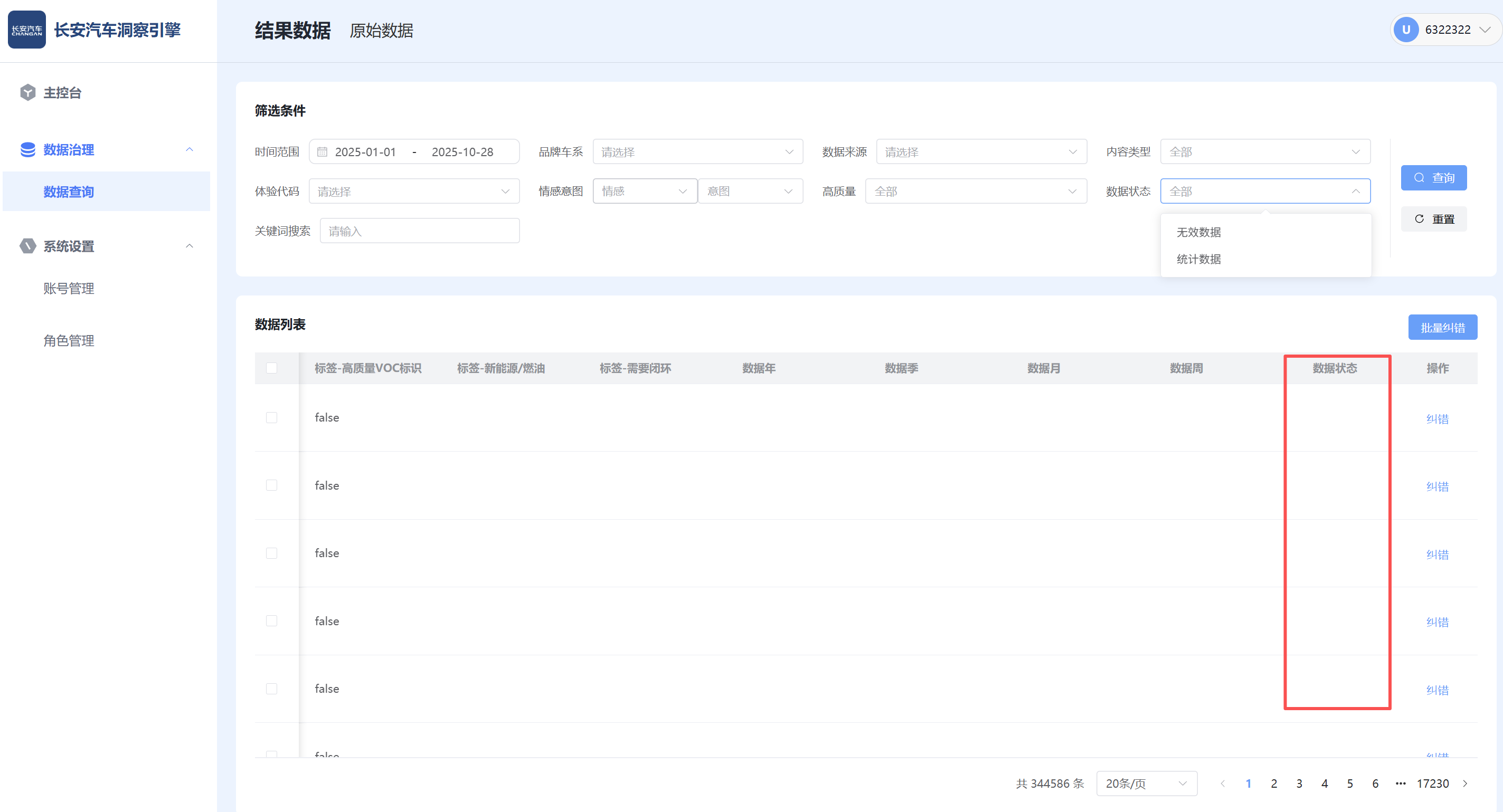
Task: Click the 查询 search button
Action: click(x=1433, y=178)
